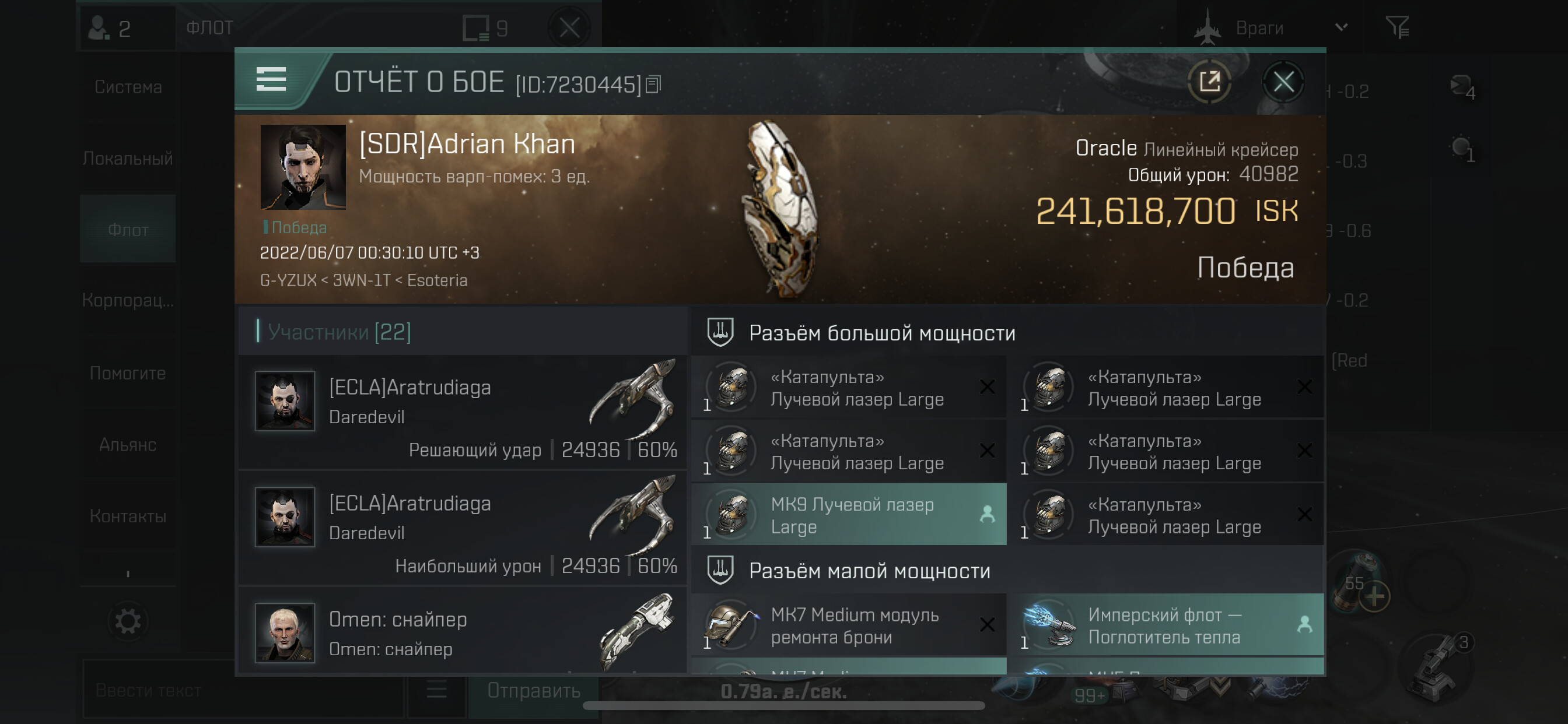
Task: Switch to the Локальный chat tab
Action: click(x=128, y=159)
